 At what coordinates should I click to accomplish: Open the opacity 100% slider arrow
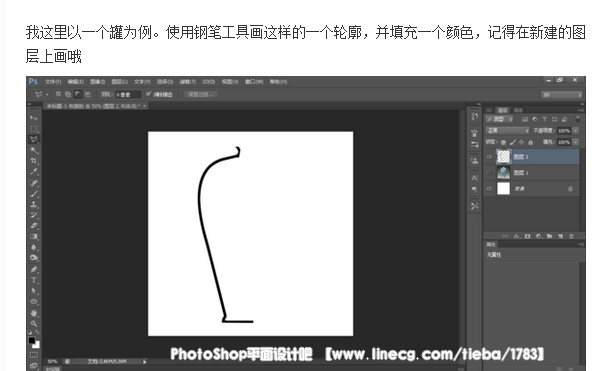click(576, 131)
